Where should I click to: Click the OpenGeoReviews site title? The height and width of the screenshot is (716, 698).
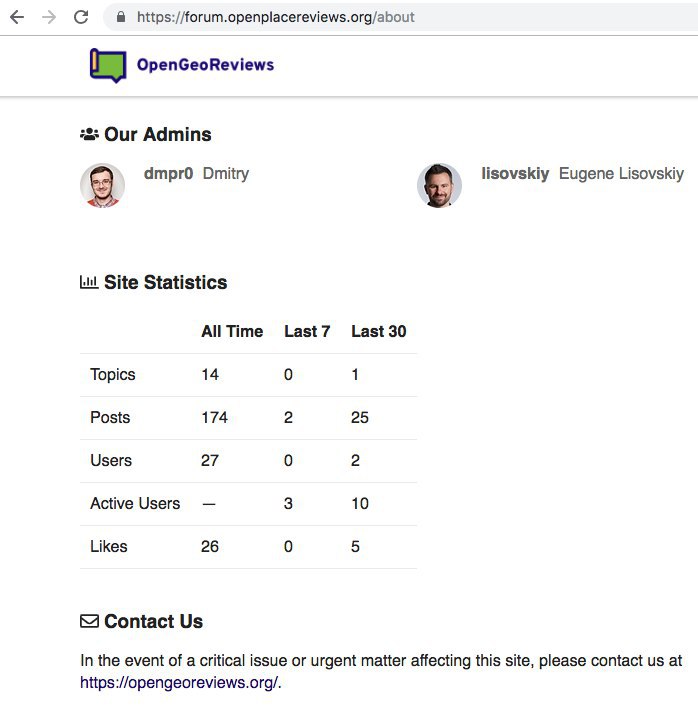click(x=205, y=65)
